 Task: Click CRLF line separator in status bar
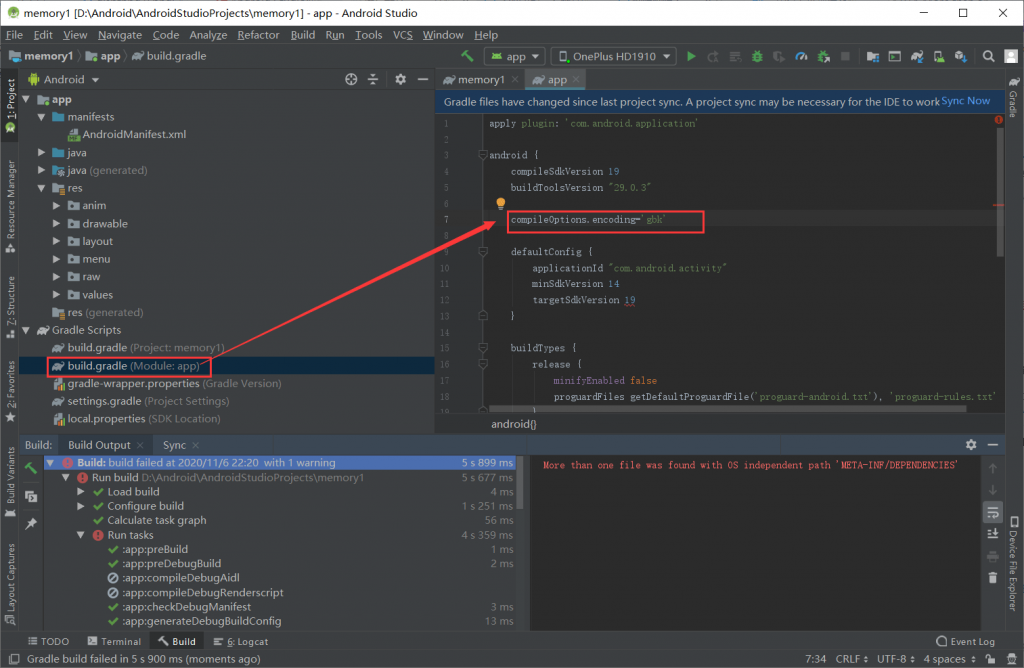point(852,659)
